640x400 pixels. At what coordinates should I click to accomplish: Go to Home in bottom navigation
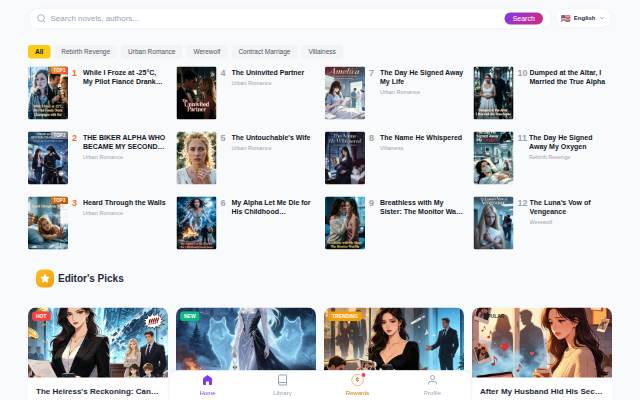point(207,385)
